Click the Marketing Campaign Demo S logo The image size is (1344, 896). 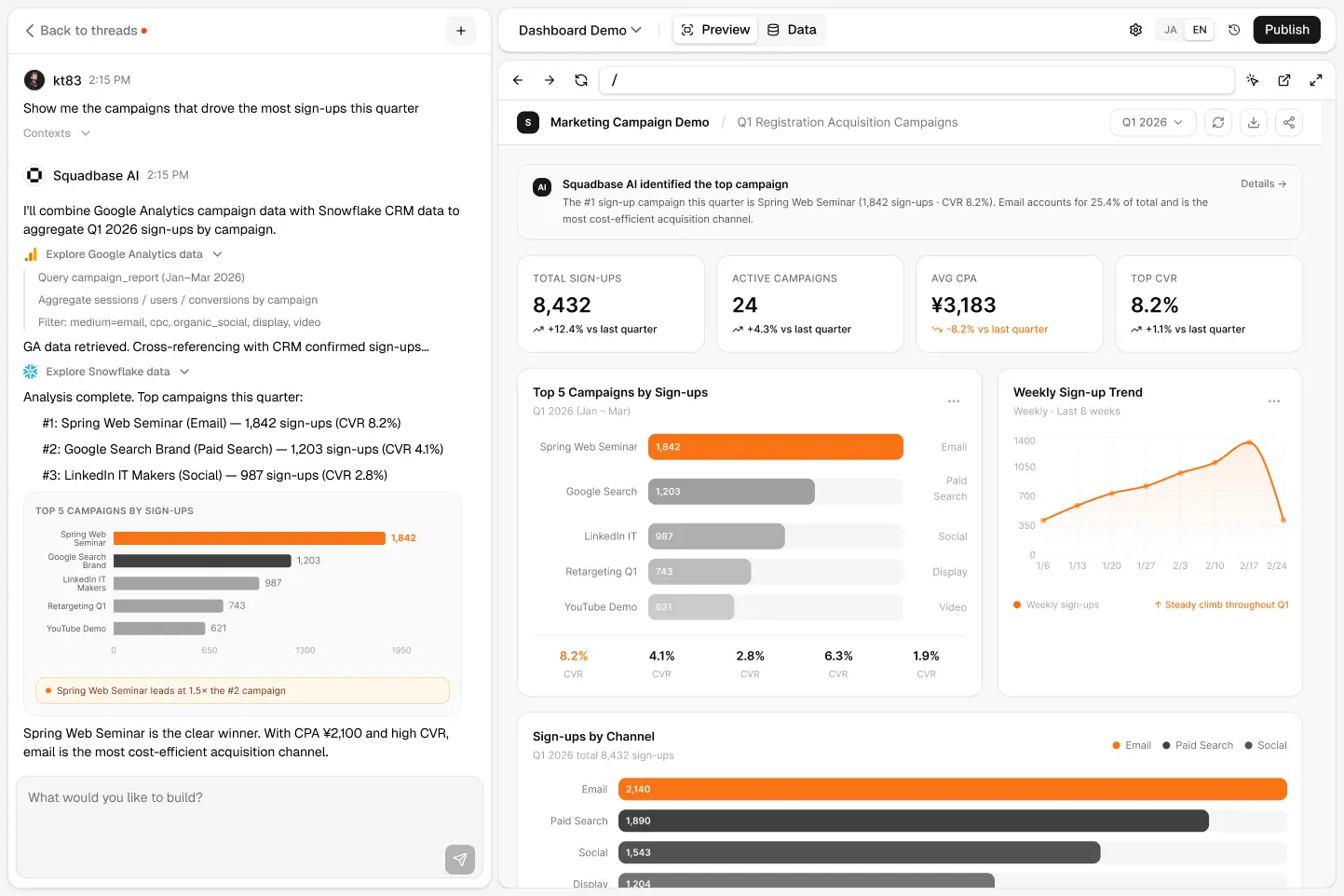coord(528,122)
